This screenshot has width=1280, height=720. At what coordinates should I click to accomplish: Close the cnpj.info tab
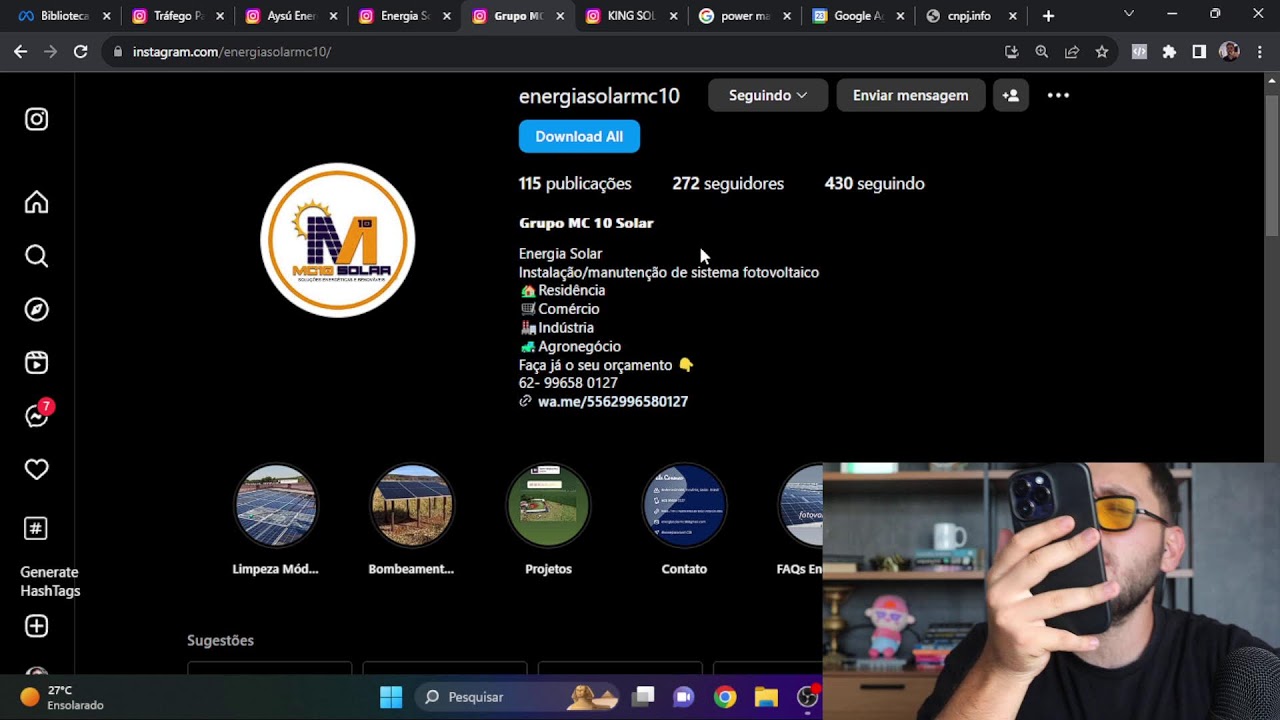coord(1013,16)
